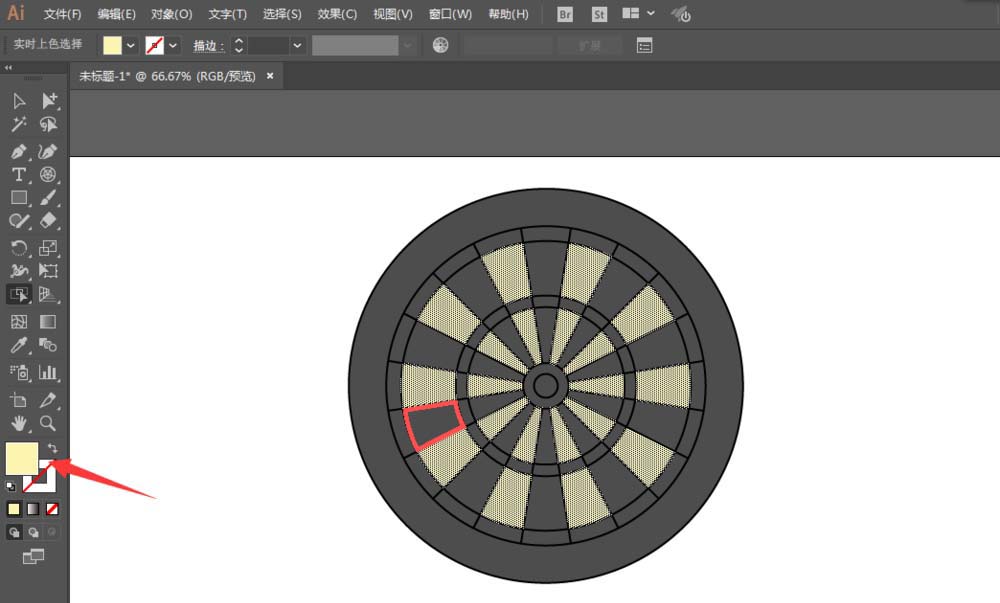Set paint mode to Color

[13, 509]
